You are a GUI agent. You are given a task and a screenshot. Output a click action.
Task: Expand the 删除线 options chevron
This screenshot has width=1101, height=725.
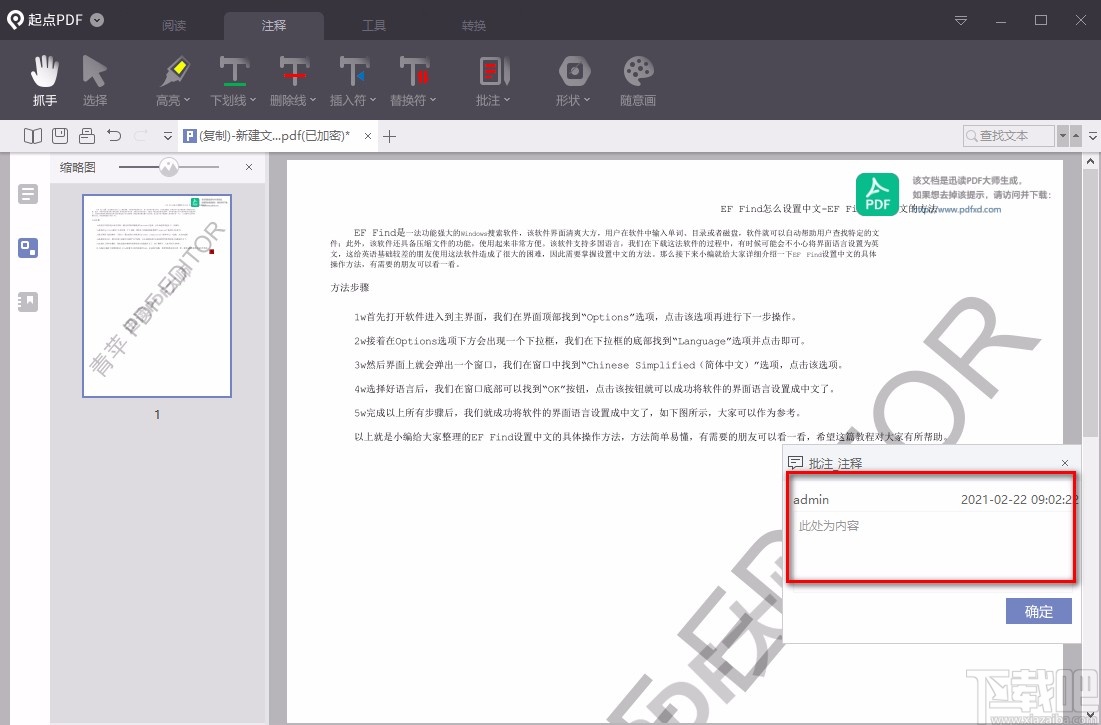[313, 100]
